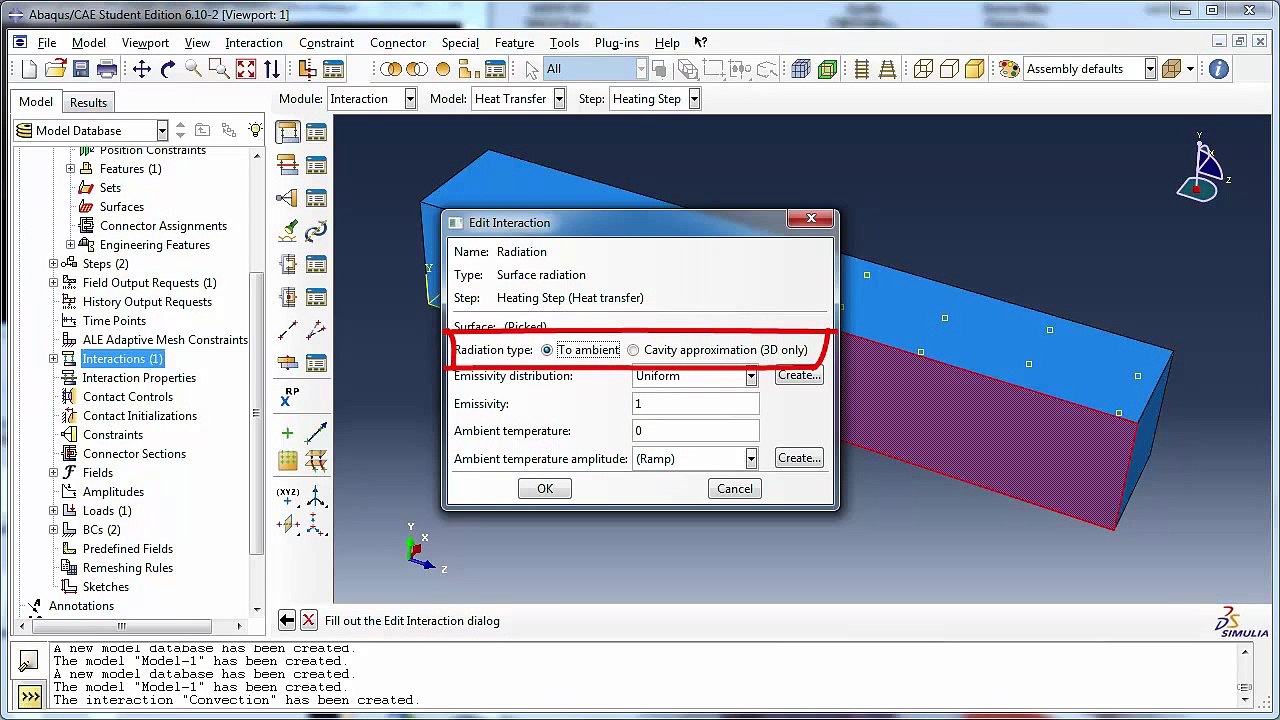
Task: Click the Cycle Views arrows icon
Action: (272, 69)
